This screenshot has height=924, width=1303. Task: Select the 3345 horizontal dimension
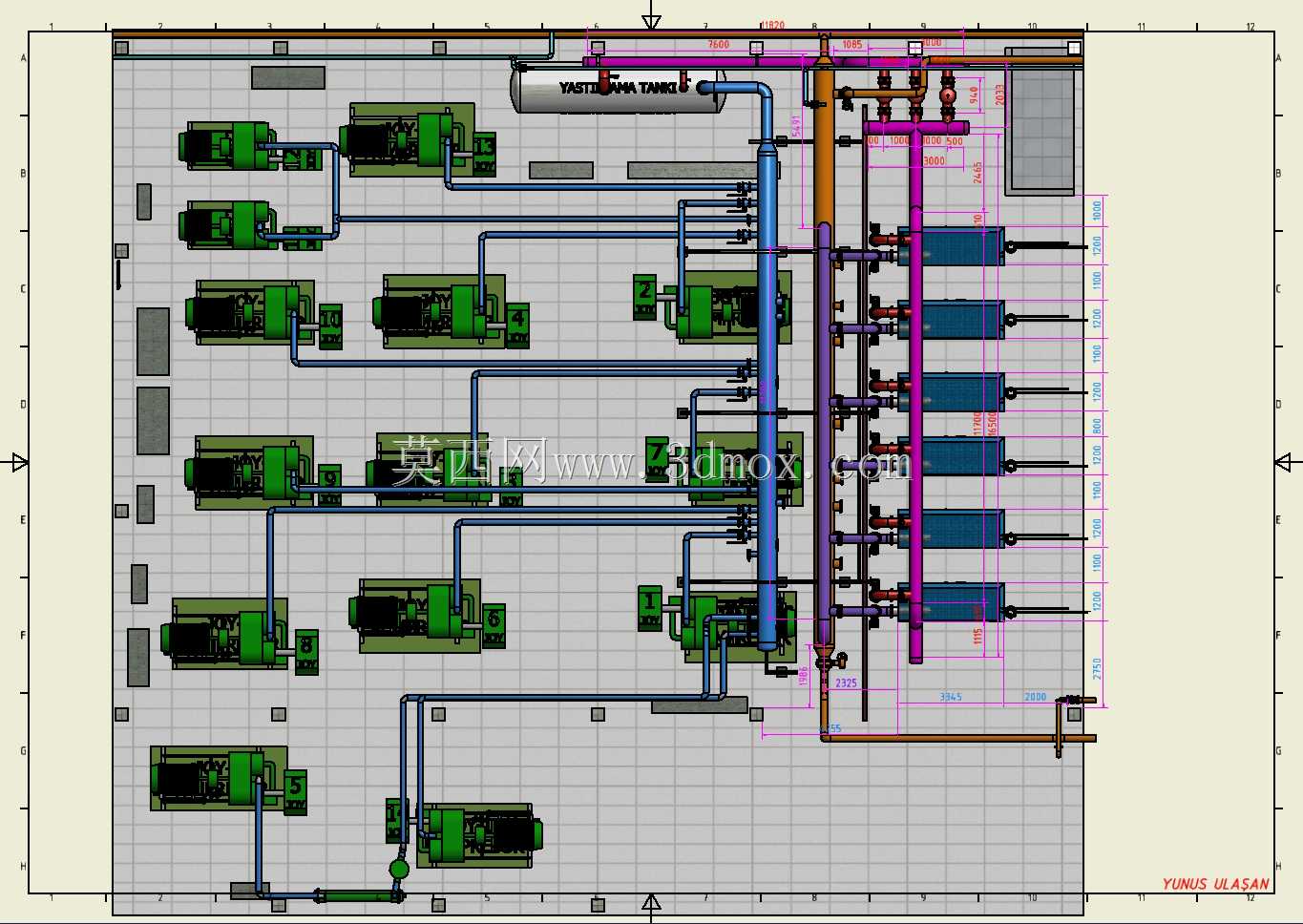pos(951,697)
